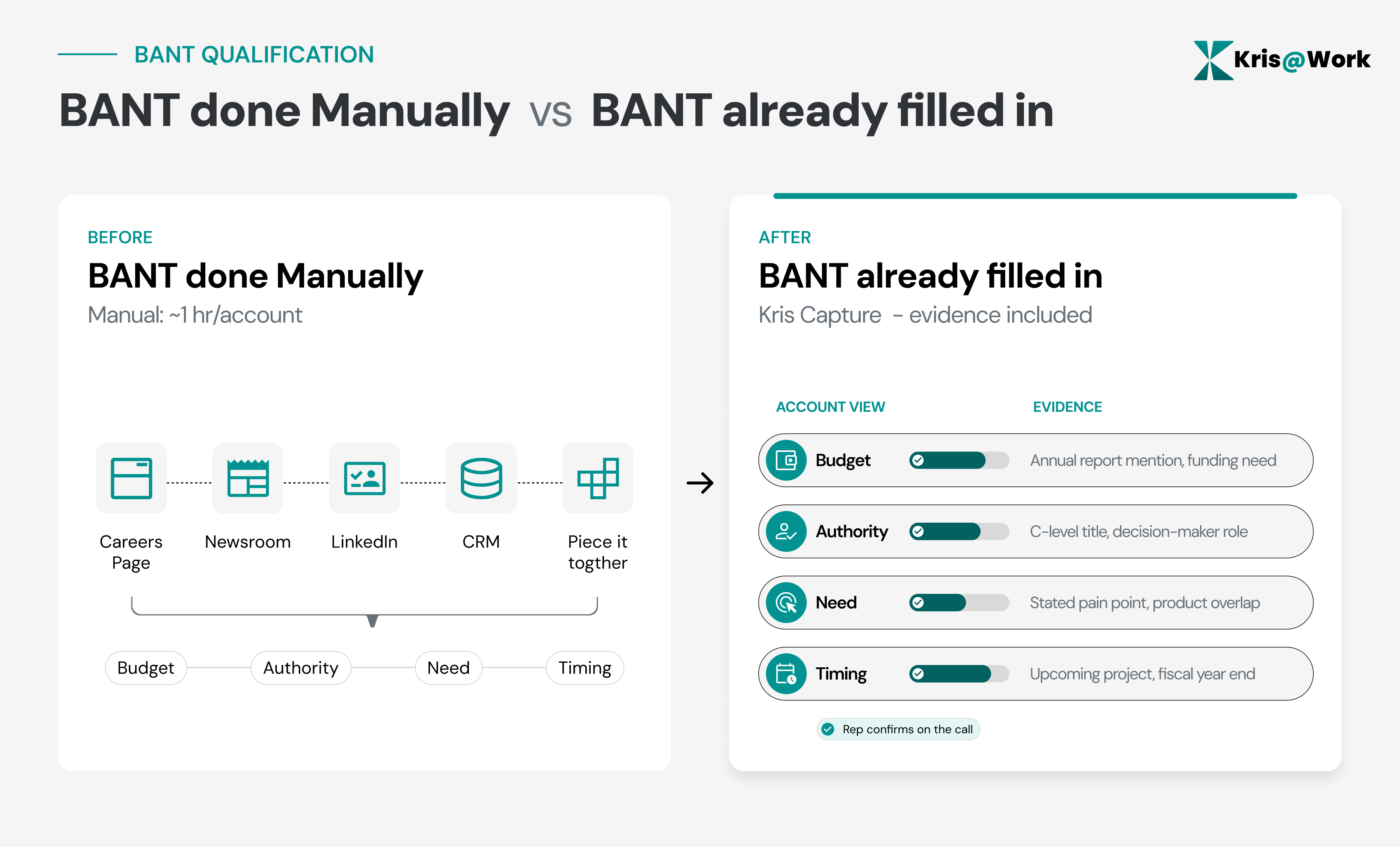Click the Budget label in Account View
Image resolution: width=1400 pixels, height=847 pixels.
point(843,460)
